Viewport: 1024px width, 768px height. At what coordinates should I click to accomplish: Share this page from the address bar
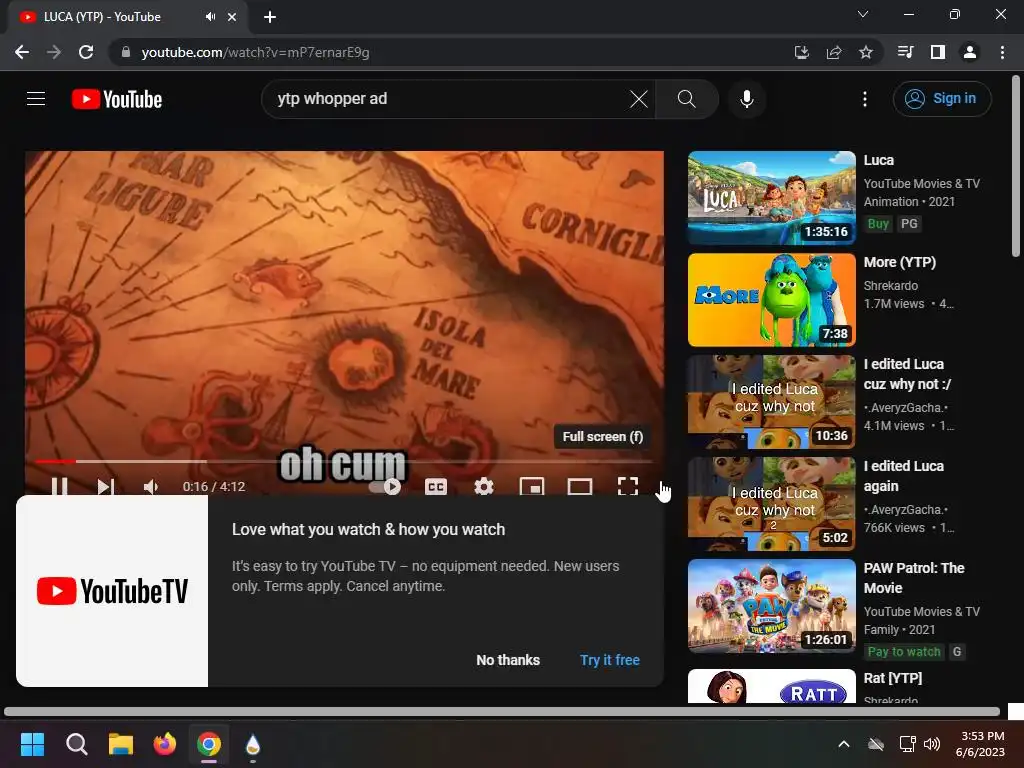[x=834, y=52]
